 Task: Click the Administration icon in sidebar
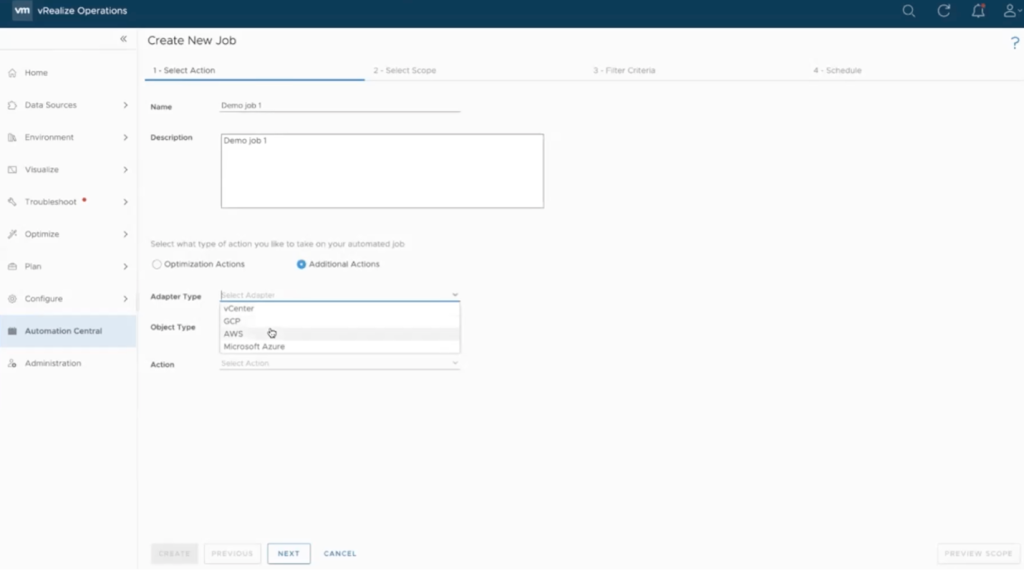12,363
